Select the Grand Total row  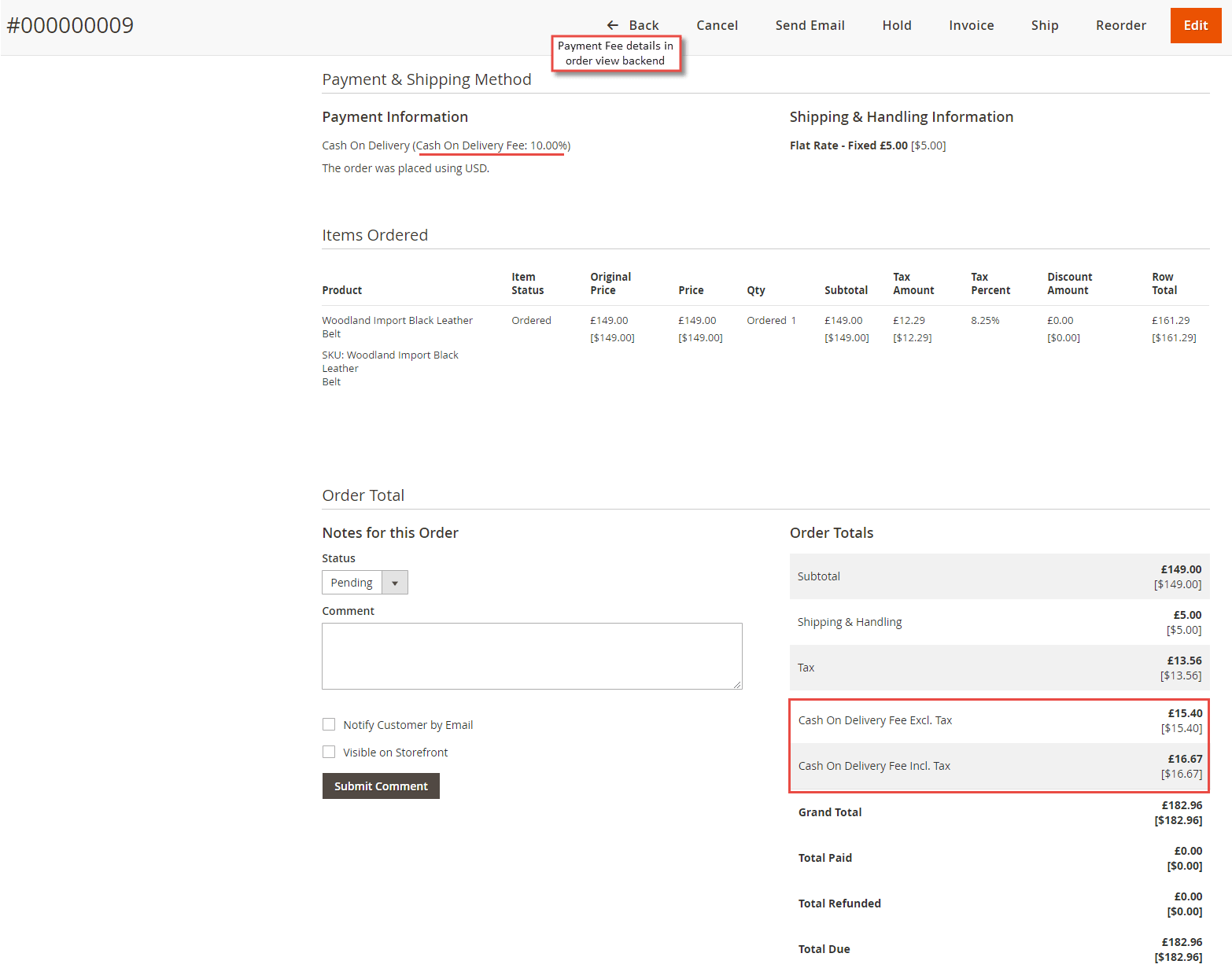coord(998,812)
